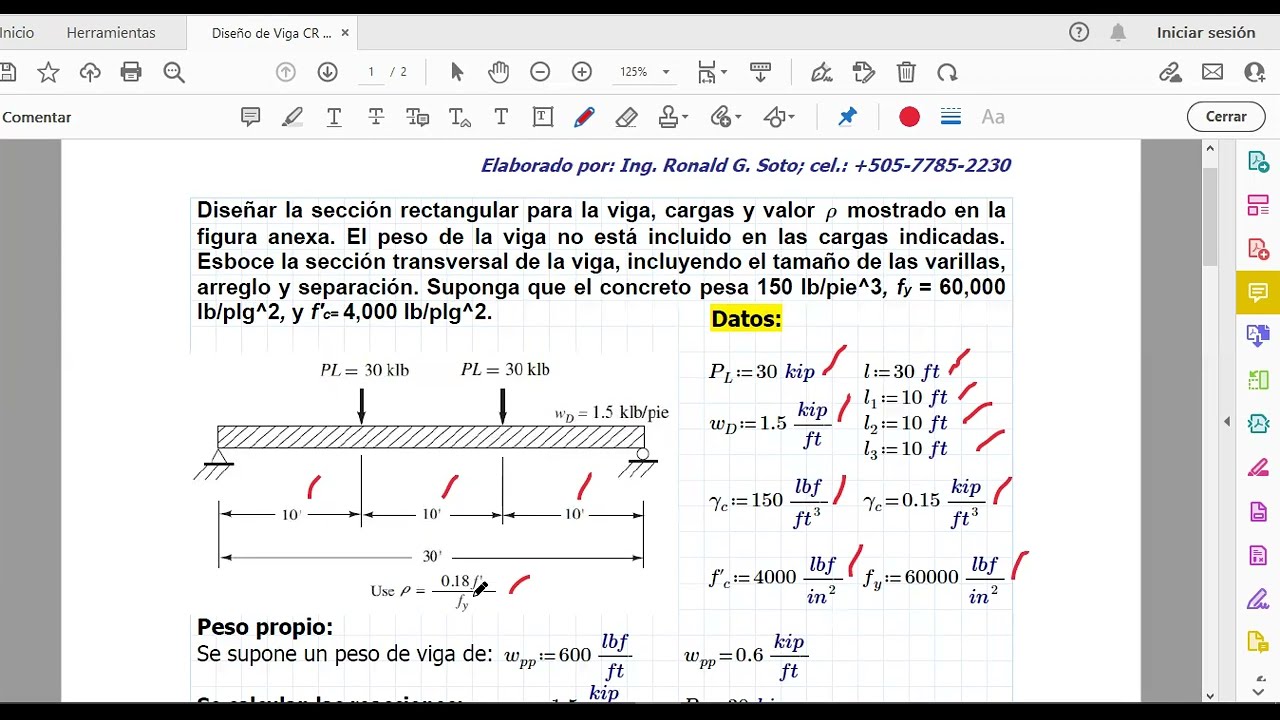Open the page fit options dropdown
Viewport: 1280px width, 720px height.
(x=712, y=72)
